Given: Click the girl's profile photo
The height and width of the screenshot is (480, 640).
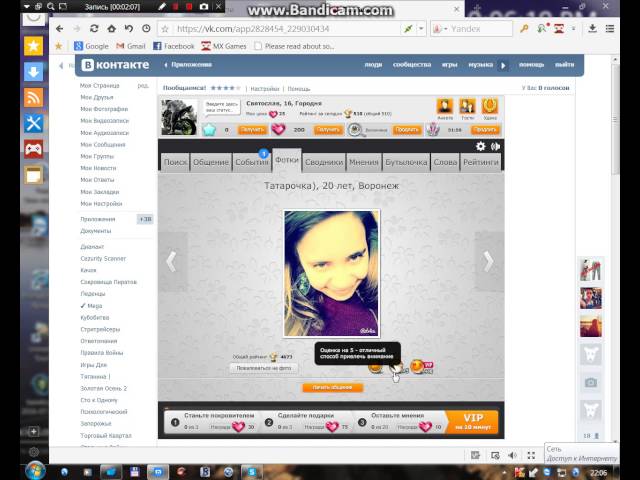Looking at the screenshot, I should click(x=331, y=273).
